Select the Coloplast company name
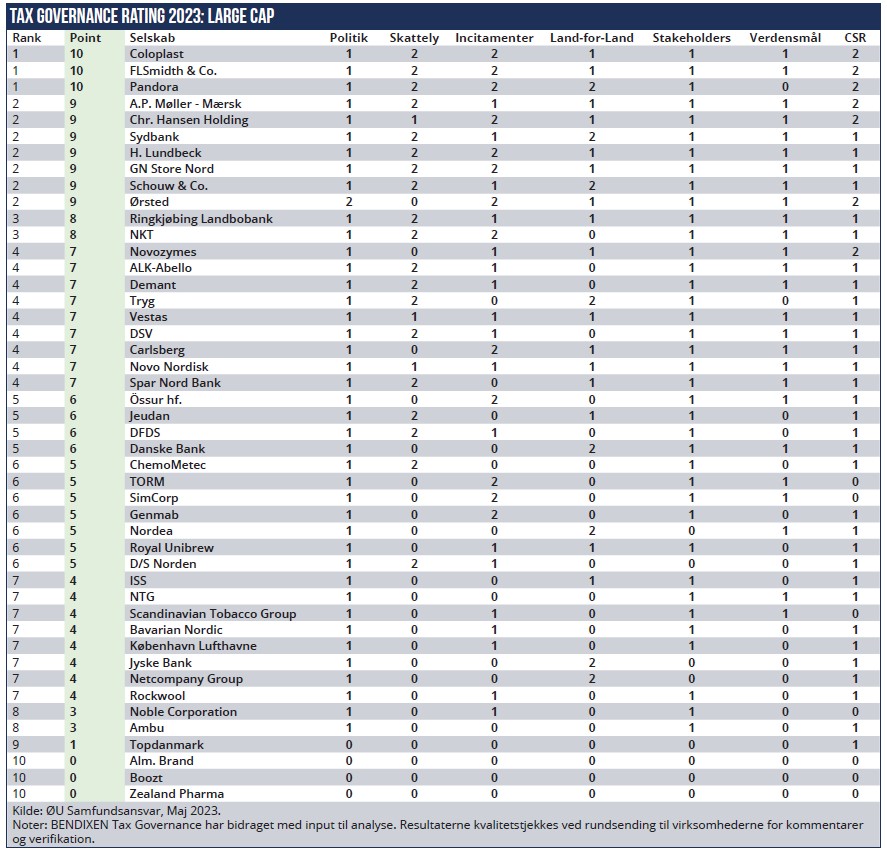The height and width of the screenshot is (856, 887). [157, 54]
